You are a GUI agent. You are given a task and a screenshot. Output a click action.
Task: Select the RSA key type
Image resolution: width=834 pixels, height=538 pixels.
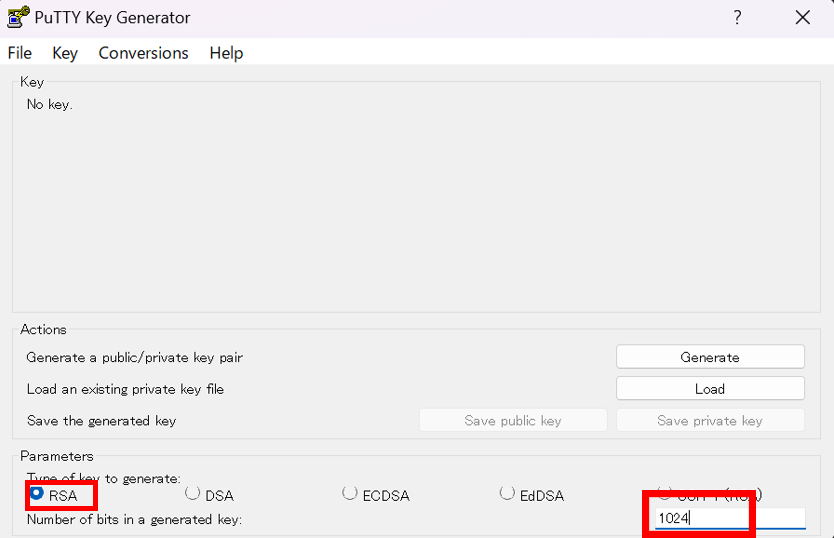pos(37,494)
